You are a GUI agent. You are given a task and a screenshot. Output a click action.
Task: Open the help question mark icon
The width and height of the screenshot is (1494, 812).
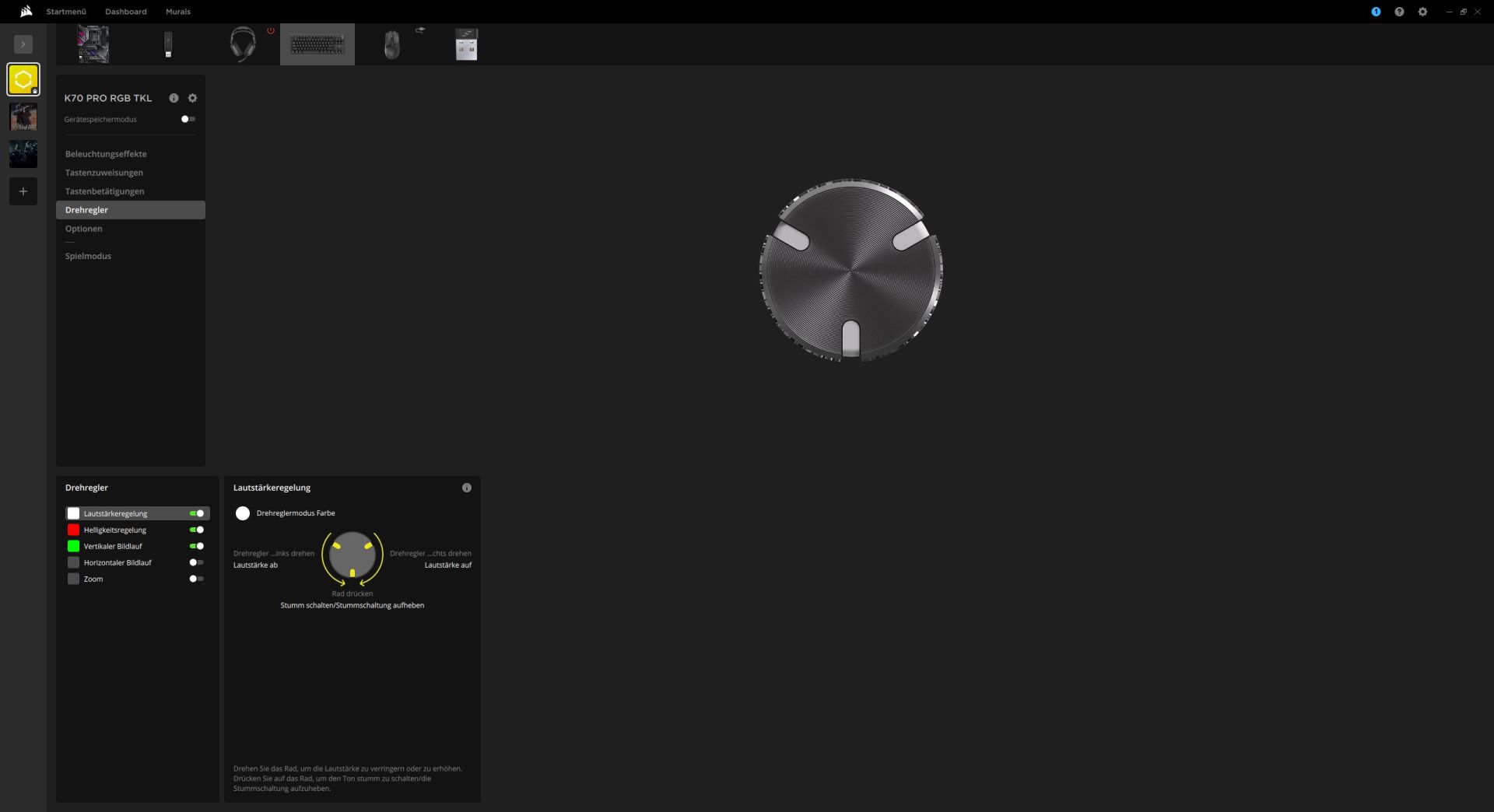point(1399,12)
